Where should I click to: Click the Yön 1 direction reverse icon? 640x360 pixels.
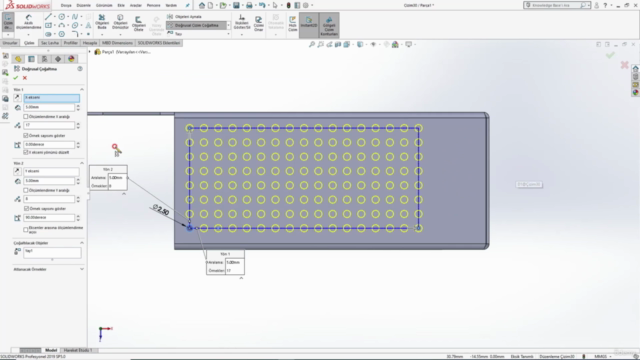17,98
